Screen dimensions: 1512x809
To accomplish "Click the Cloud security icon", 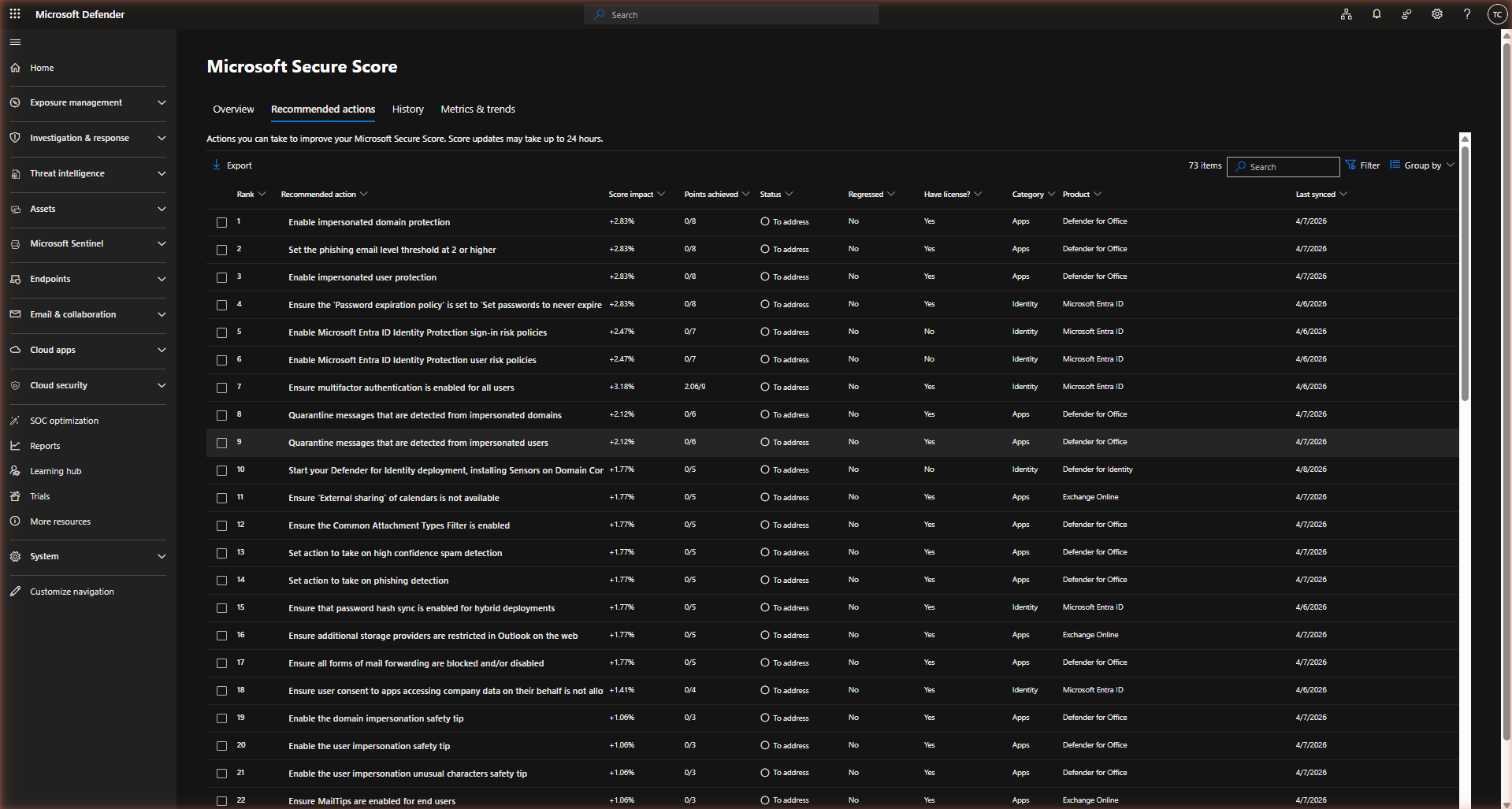I will 15,385.
